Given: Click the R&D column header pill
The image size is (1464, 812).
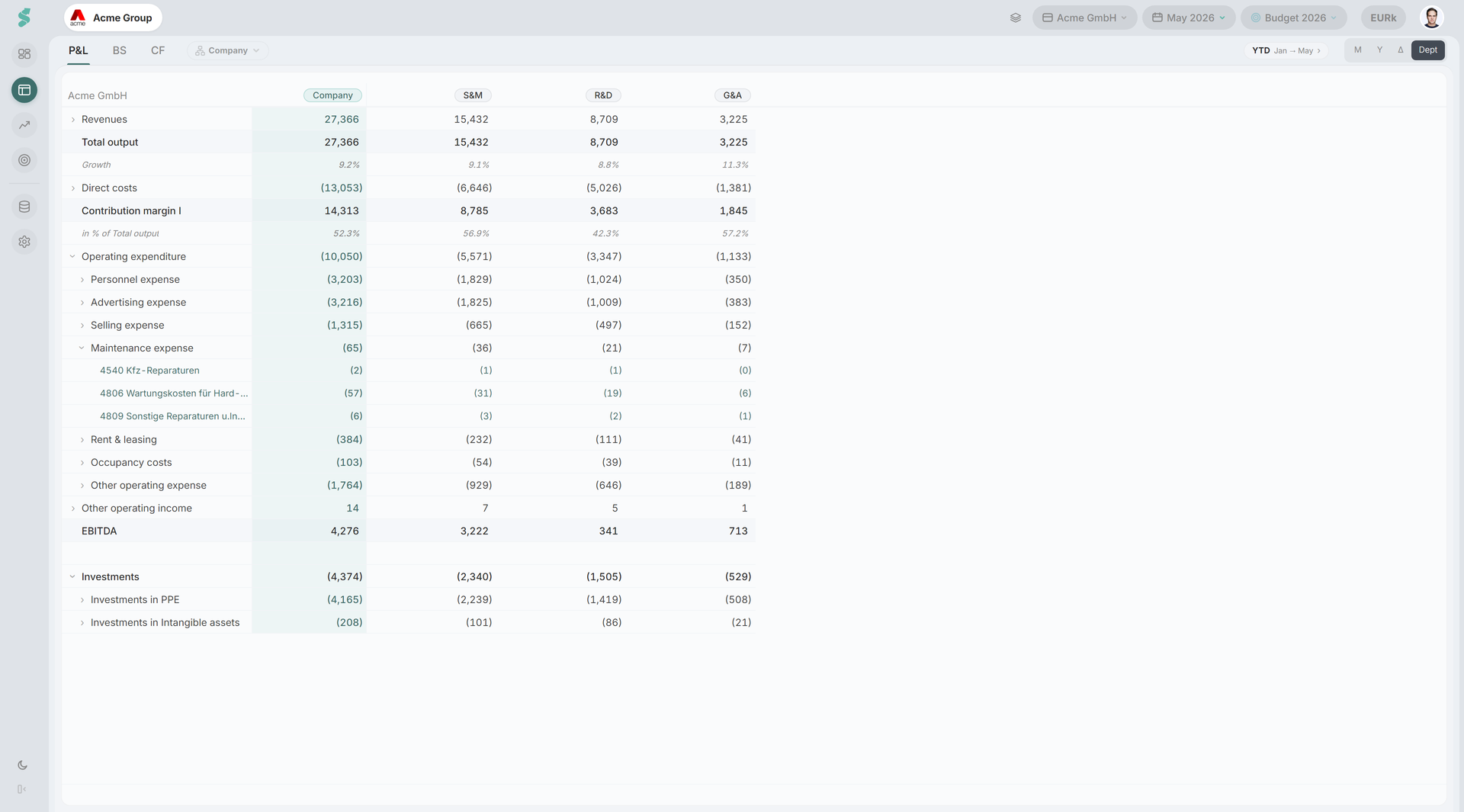Looking at the screenshot, I should tap(603, 95).
